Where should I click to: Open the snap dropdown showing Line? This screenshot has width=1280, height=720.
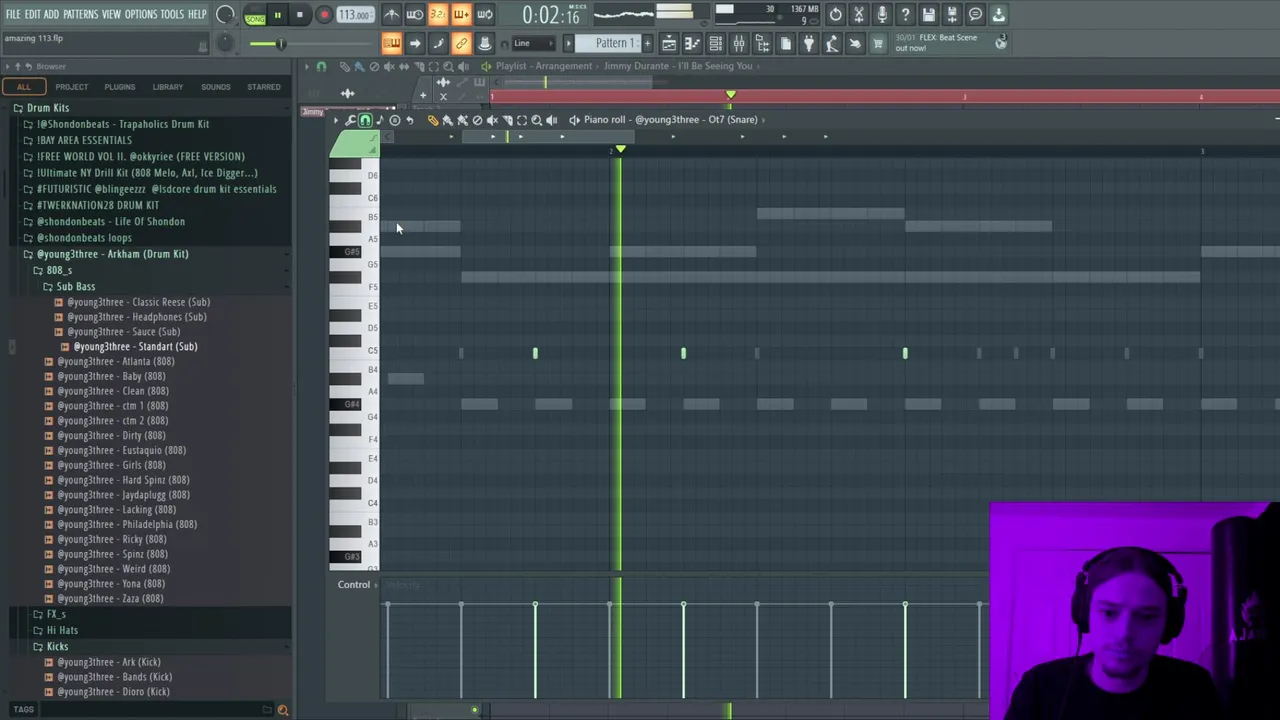coord(533,43)
